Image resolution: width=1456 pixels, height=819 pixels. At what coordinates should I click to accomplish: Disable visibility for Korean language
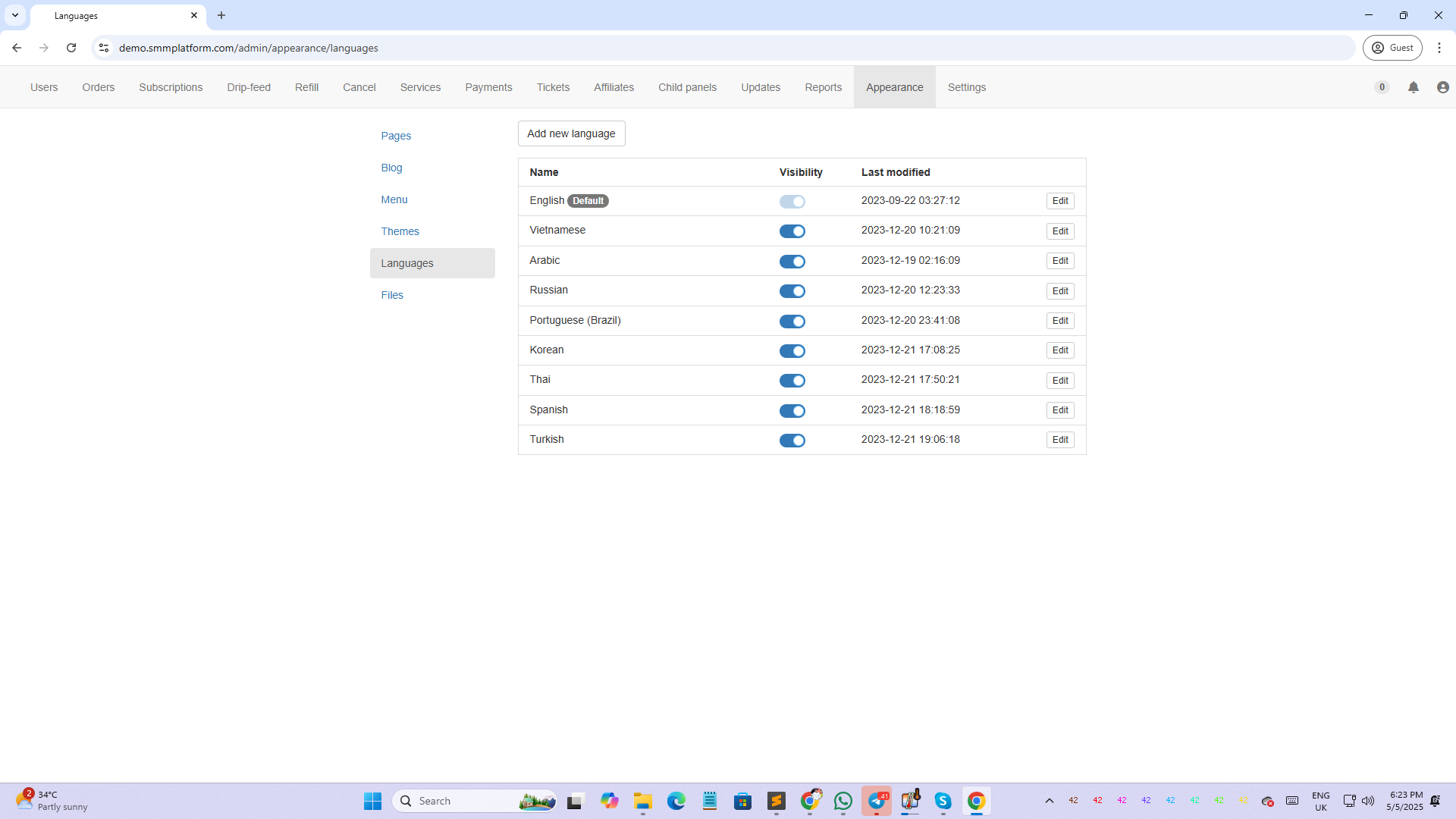click(x=792, y=351)
